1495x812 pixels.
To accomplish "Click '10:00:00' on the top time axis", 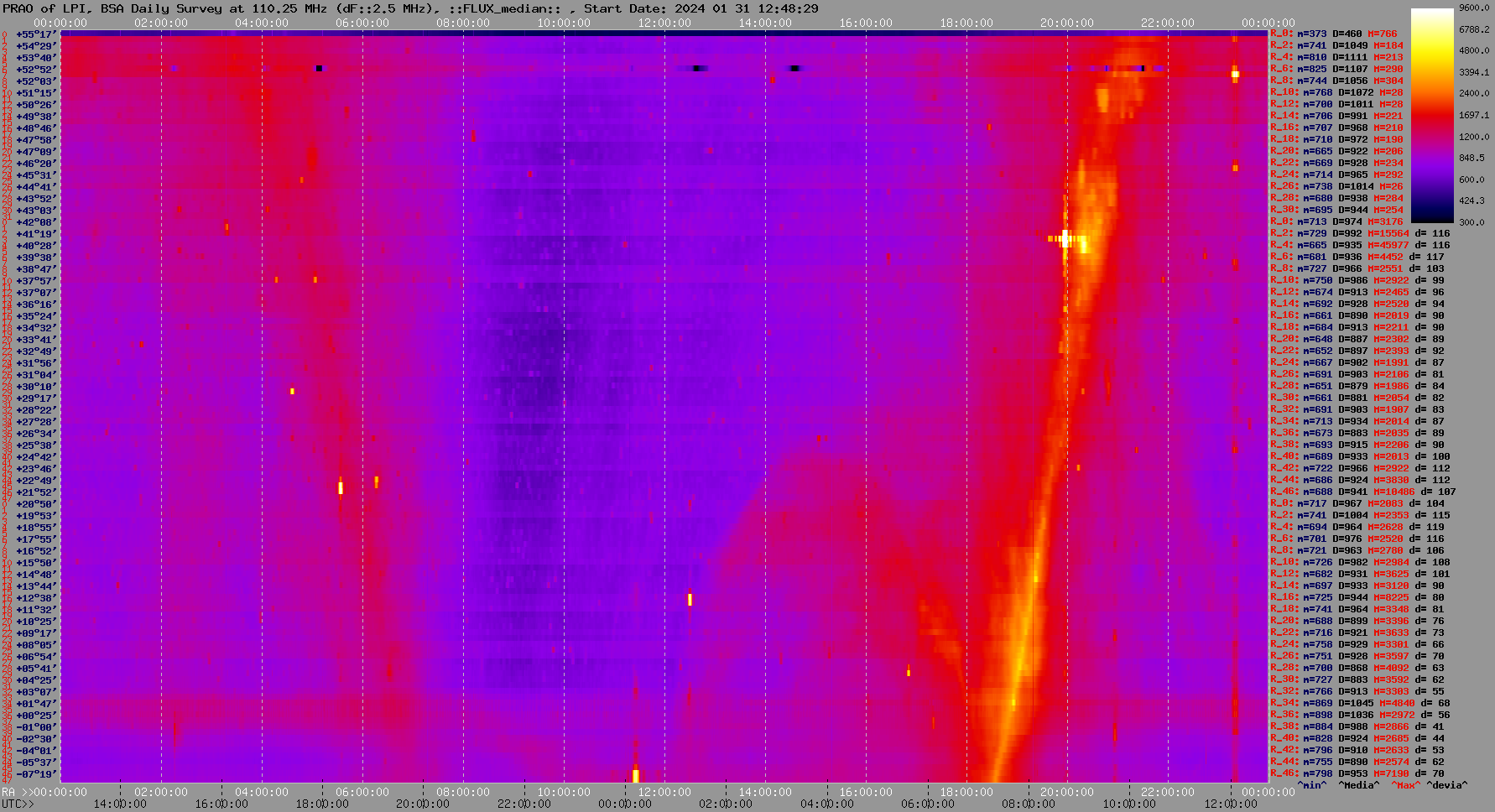I will [x=564, y=23].
